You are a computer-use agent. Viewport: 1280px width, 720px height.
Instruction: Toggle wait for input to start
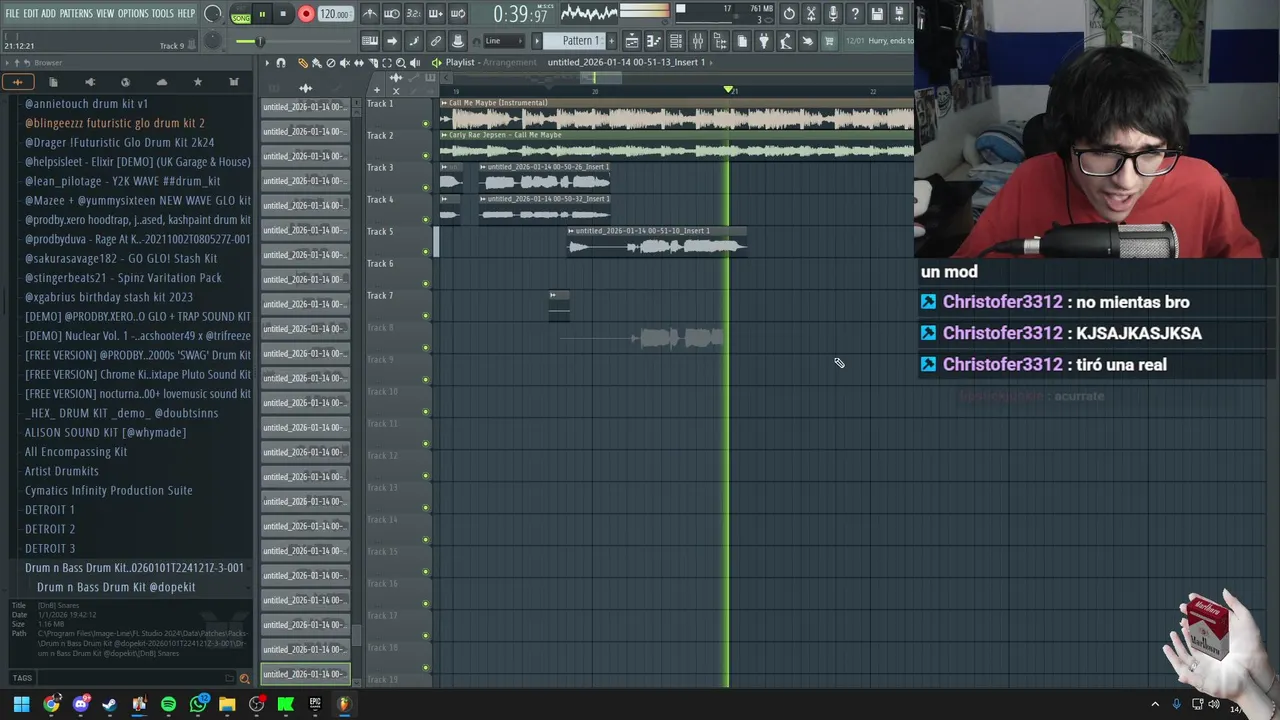coord(392,14)
